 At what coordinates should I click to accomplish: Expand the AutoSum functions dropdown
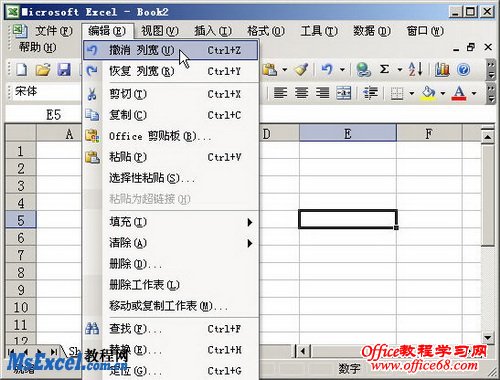[x=400, y=70]
